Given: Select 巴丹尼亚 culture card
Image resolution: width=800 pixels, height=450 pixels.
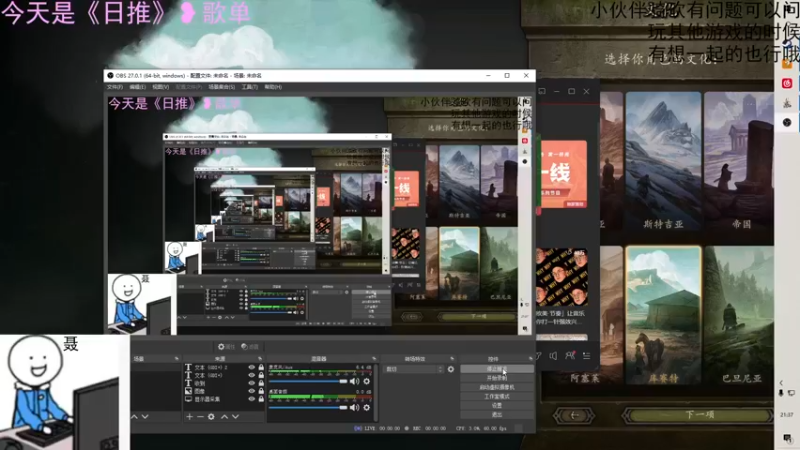Looking at the screenshot, I should click(740, 316).
